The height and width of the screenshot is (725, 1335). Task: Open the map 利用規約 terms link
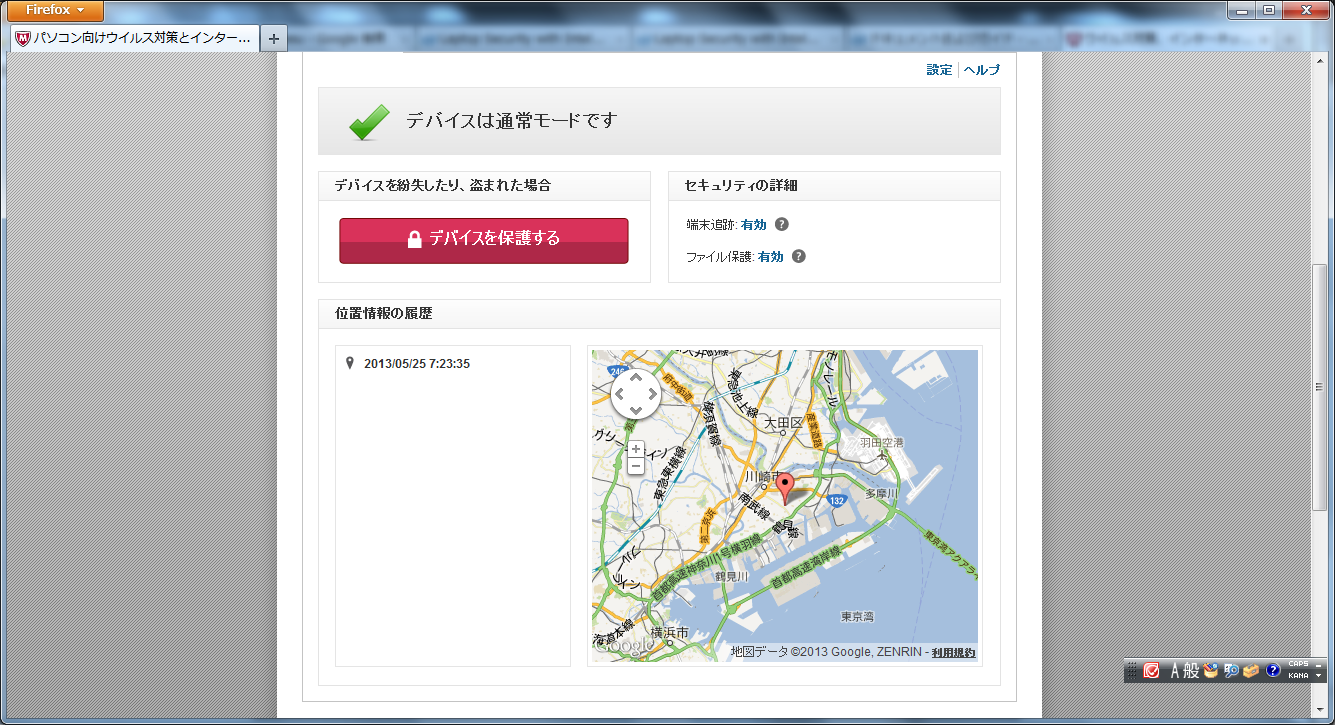[953, 653]
